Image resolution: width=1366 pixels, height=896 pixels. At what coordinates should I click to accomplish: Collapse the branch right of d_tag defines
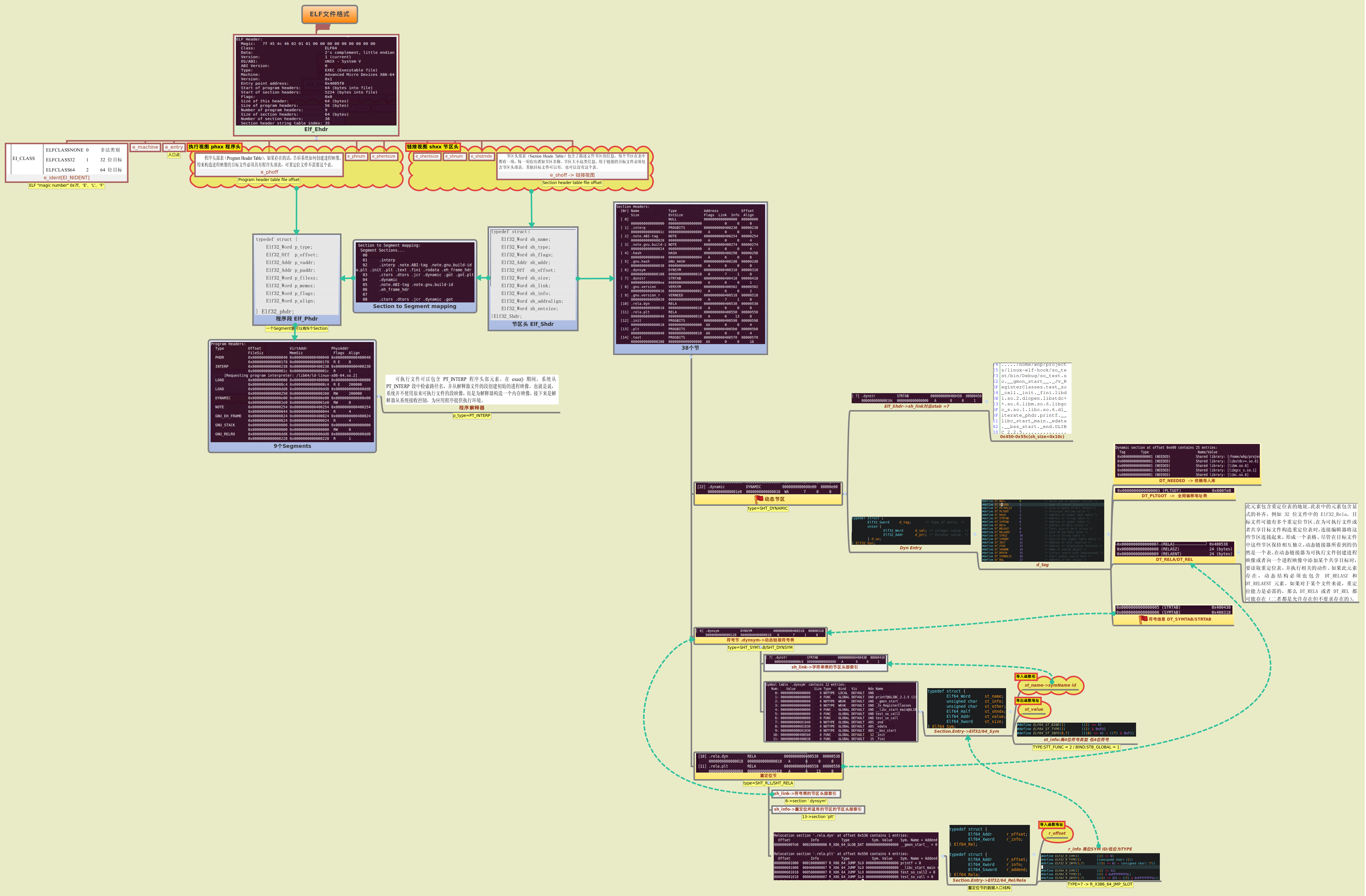coord(1108,534)
